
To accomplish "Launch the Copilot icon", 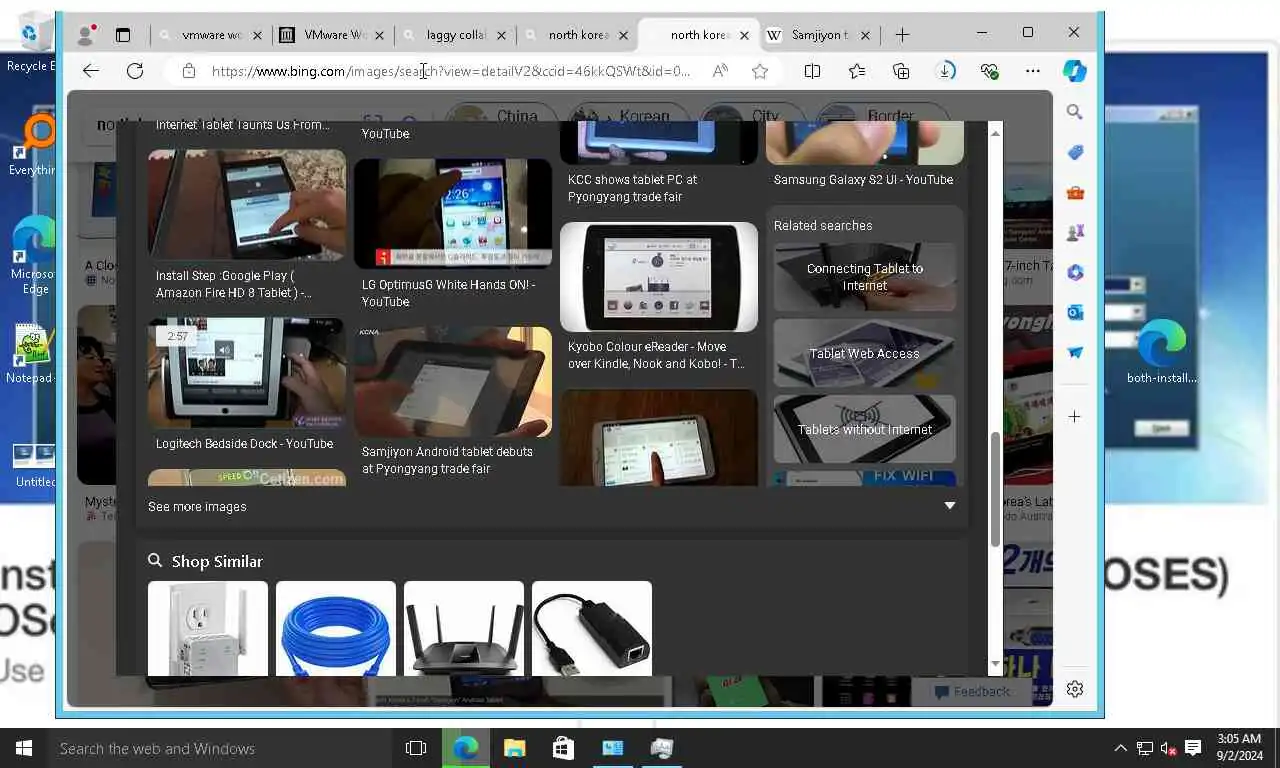I will pyautogui.click(x=1075, y=71).
